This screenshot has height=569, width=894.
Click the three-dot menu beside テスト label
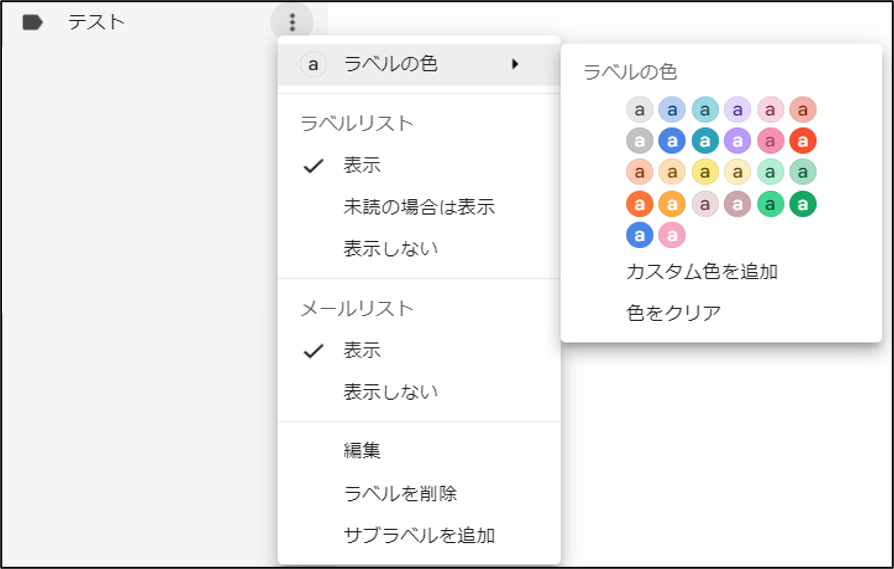292,22
